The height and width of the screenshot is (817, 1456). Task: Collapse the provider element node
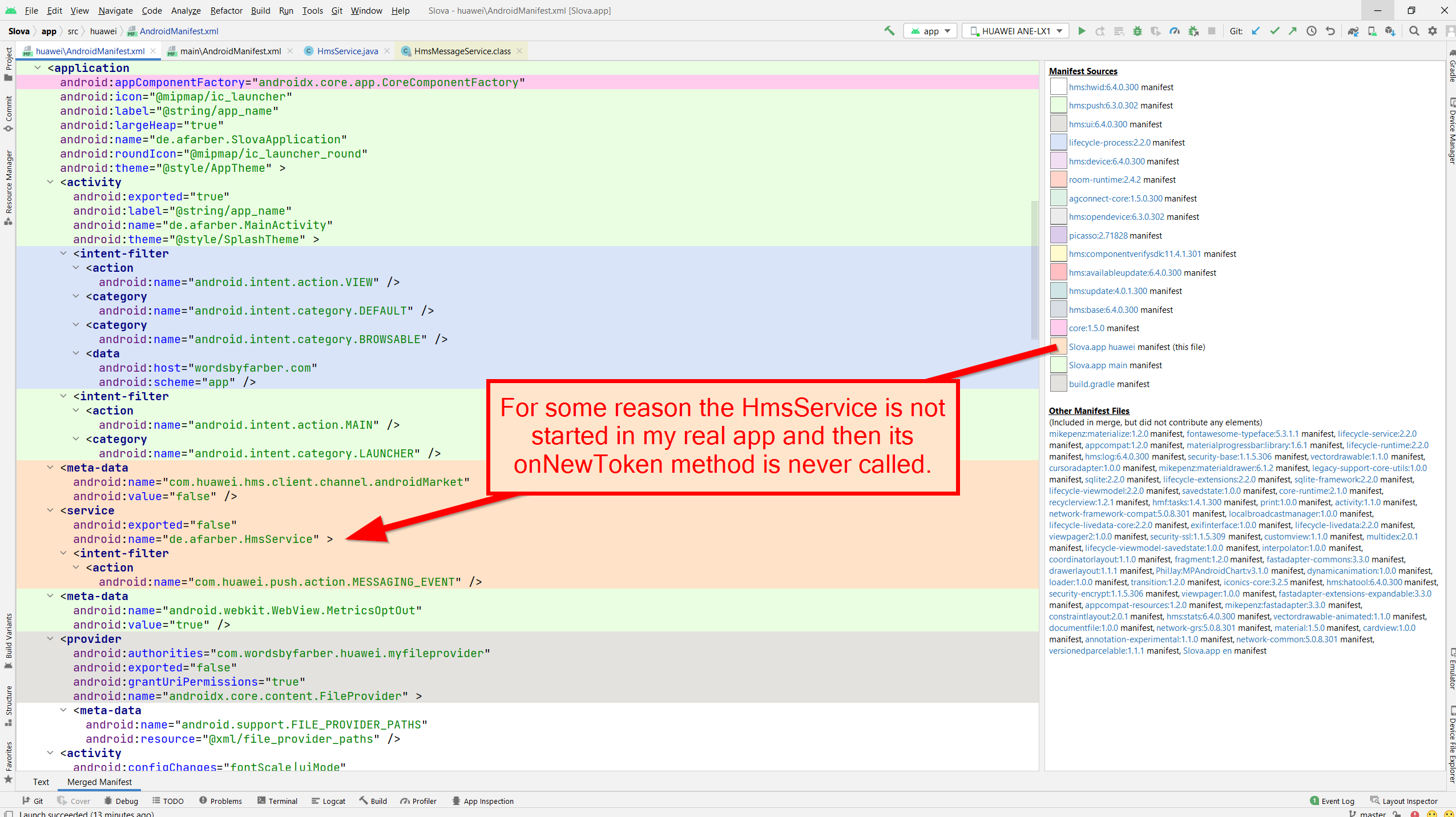click(50, 639)
